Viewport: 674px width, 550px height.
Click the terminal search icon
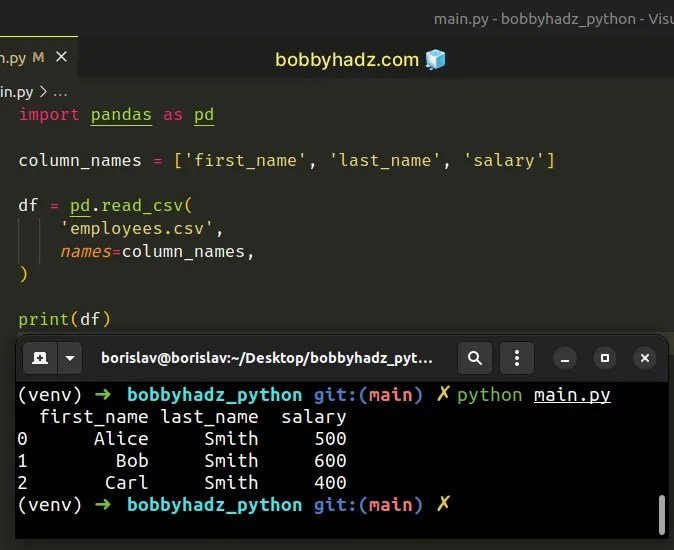click(475, 358)
